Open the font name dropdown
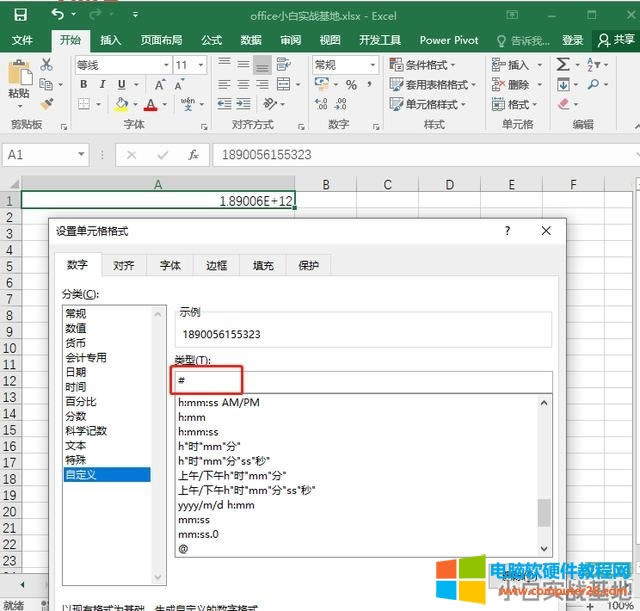Viewport: 640px width, 611px height. (x=166, y=64)
